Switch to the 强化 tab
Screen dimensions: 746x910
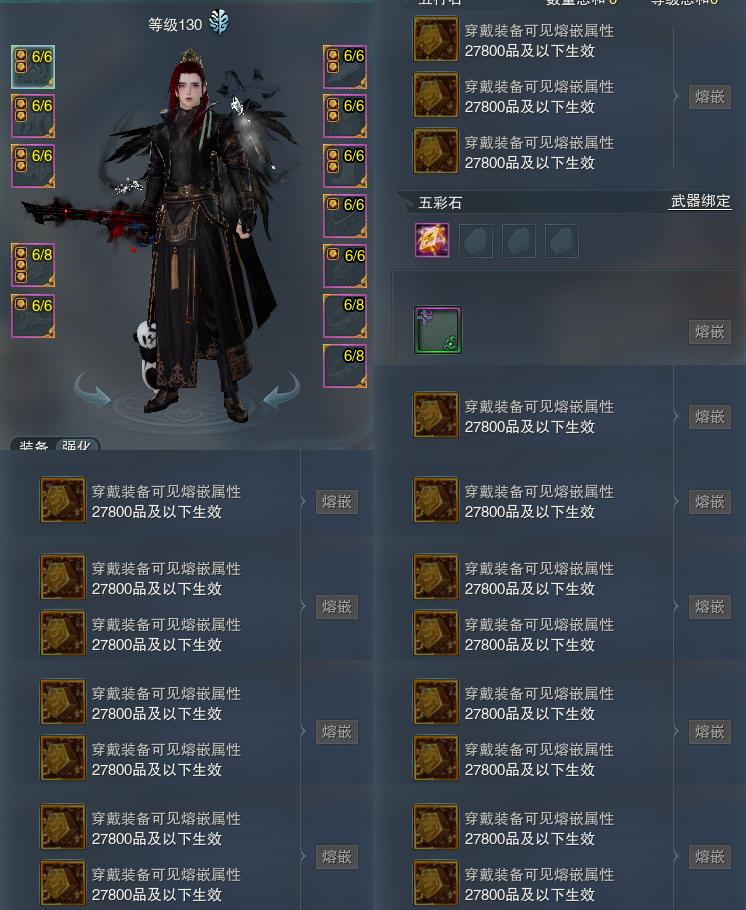[x=76, y=445]
